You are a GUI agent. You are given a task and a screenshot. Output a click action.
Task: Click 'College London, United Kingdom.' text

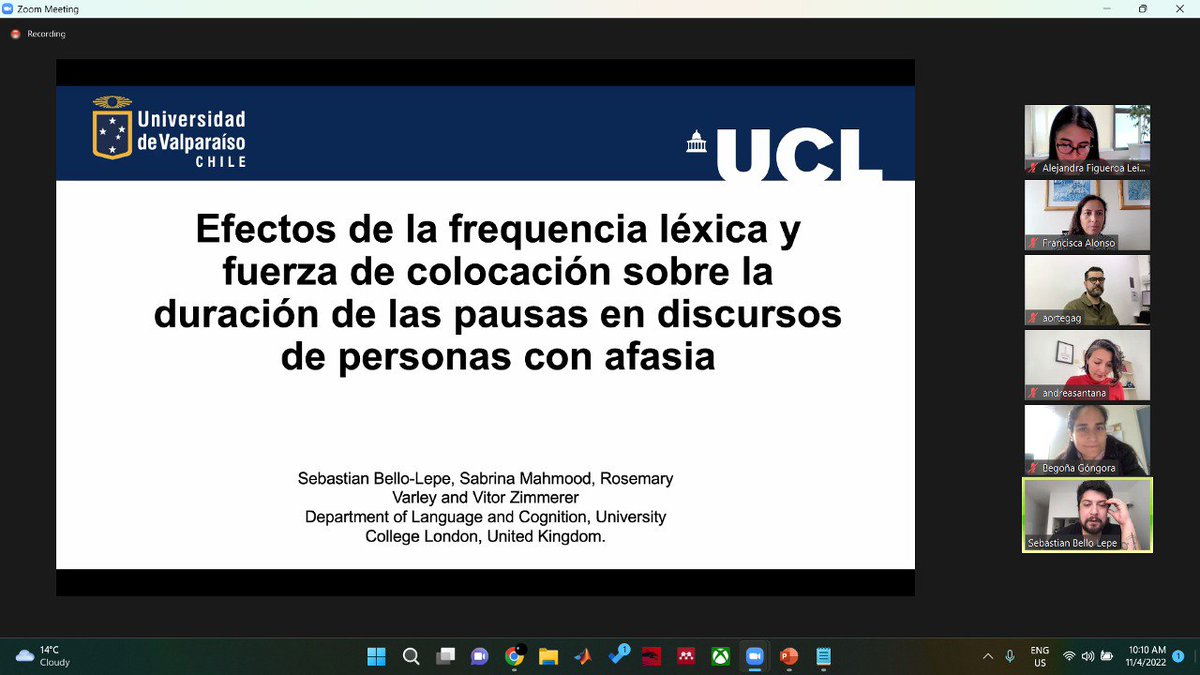click(485, 536)
